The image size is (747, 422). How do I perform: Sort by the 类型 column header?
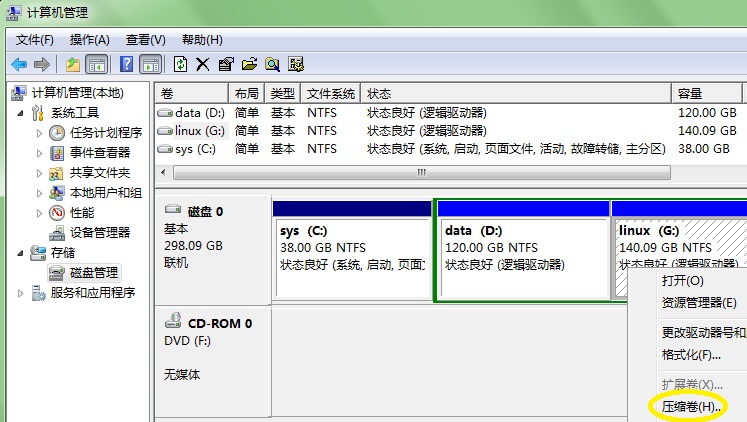click(x=283, y=94)
